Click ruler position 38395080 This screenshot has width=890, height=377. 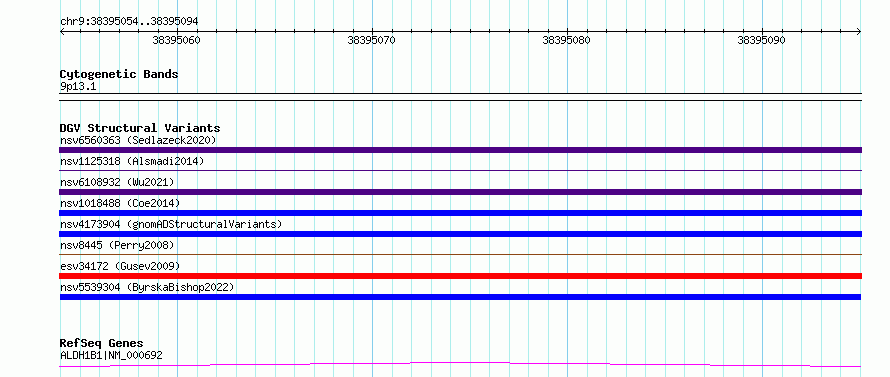567,40
